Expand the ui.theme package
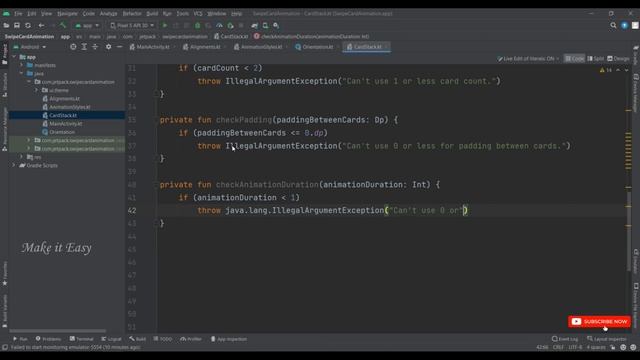This screenshot has height=360, width=640. (36, 90)
